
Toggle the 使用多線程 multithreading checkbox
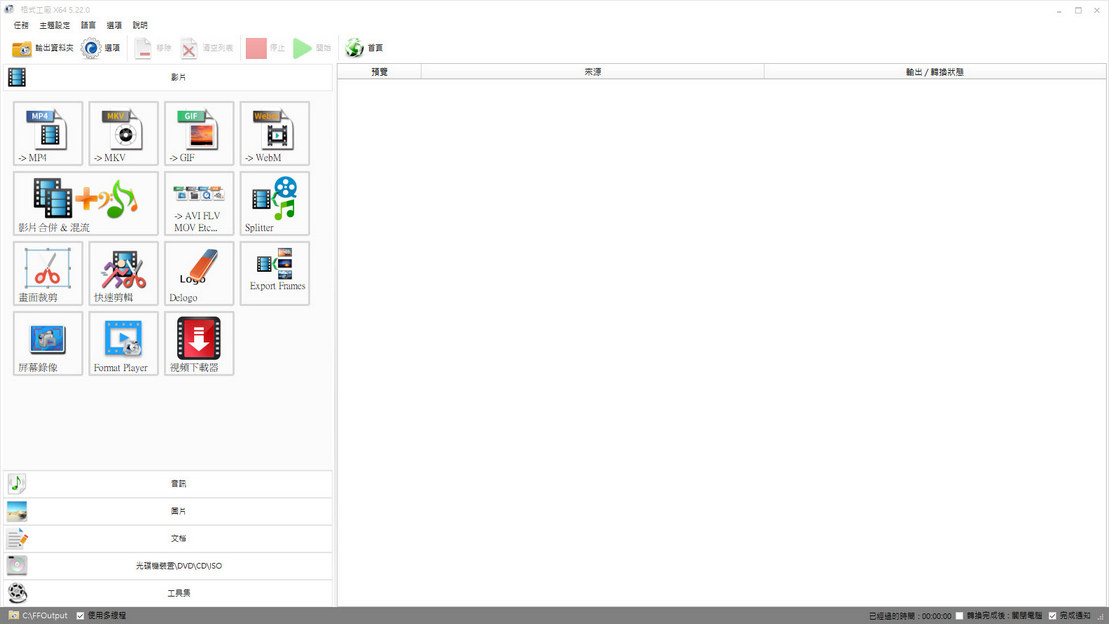(x=81, y=616)
